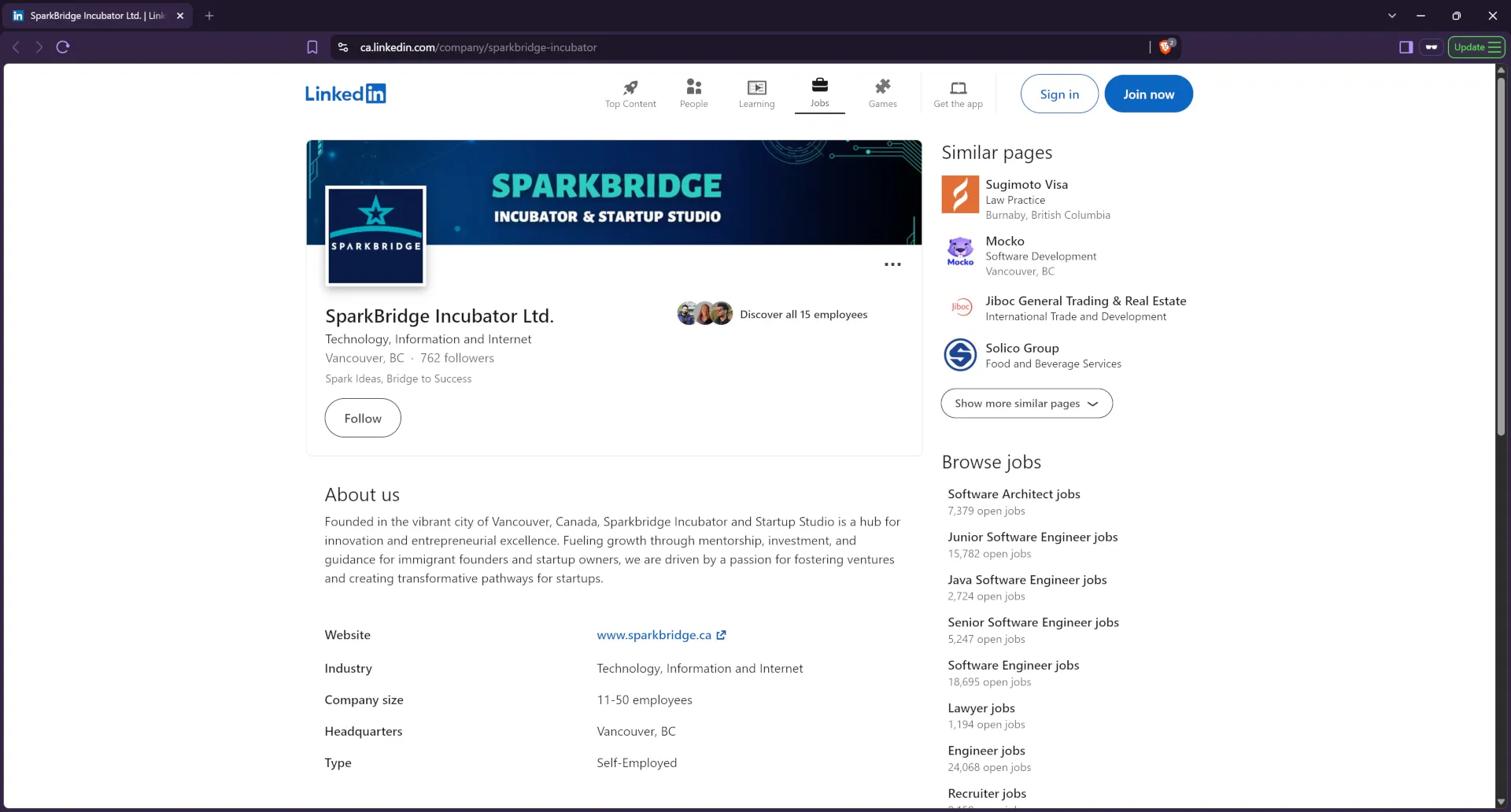Select the SparkBridge Incubator Ltd. tab
This screenshot has width=1511, height=812.
(98, 16)
